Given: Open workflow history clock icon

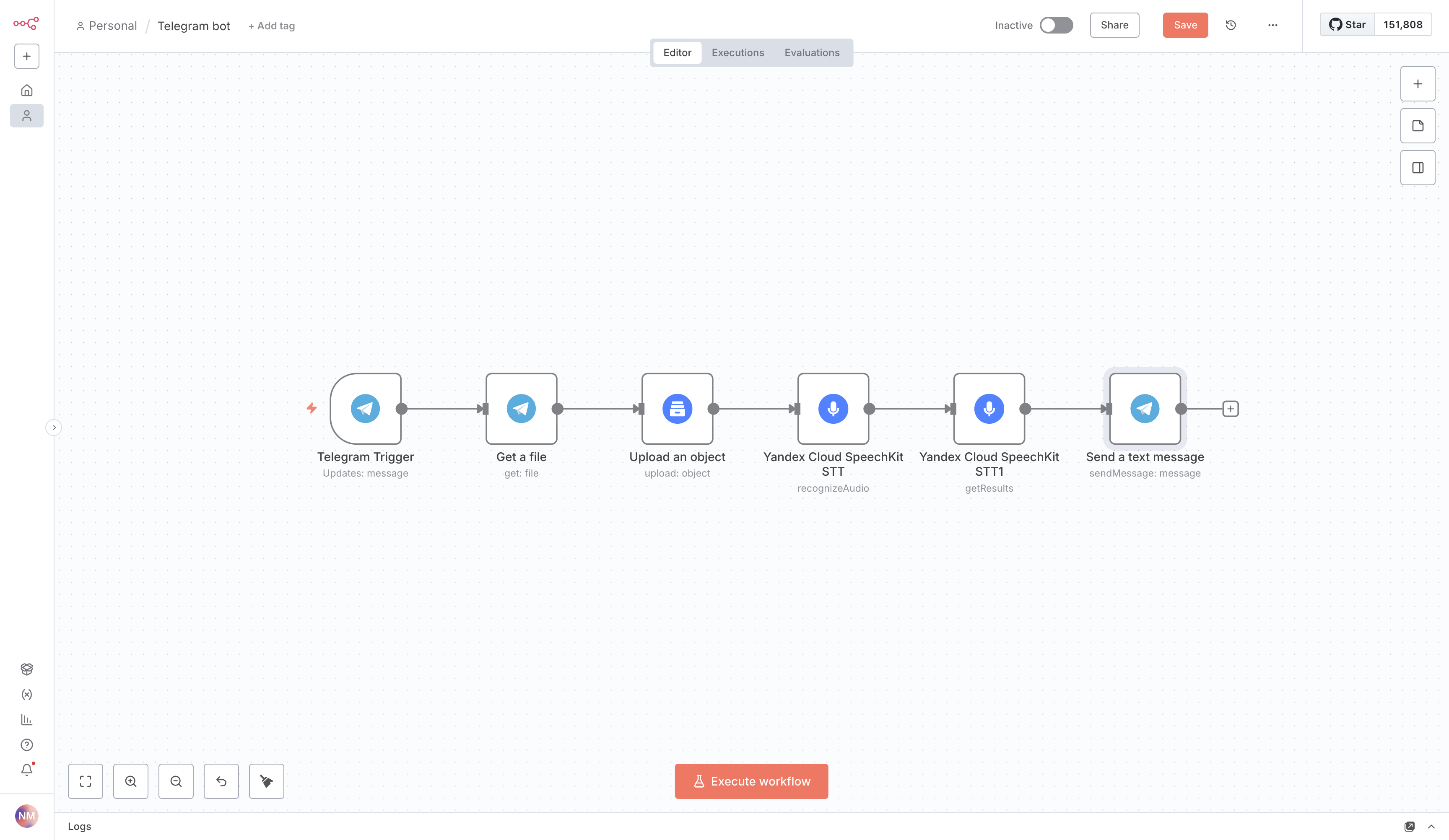Looking at the screenshot, I should [x=1231, y=25].
